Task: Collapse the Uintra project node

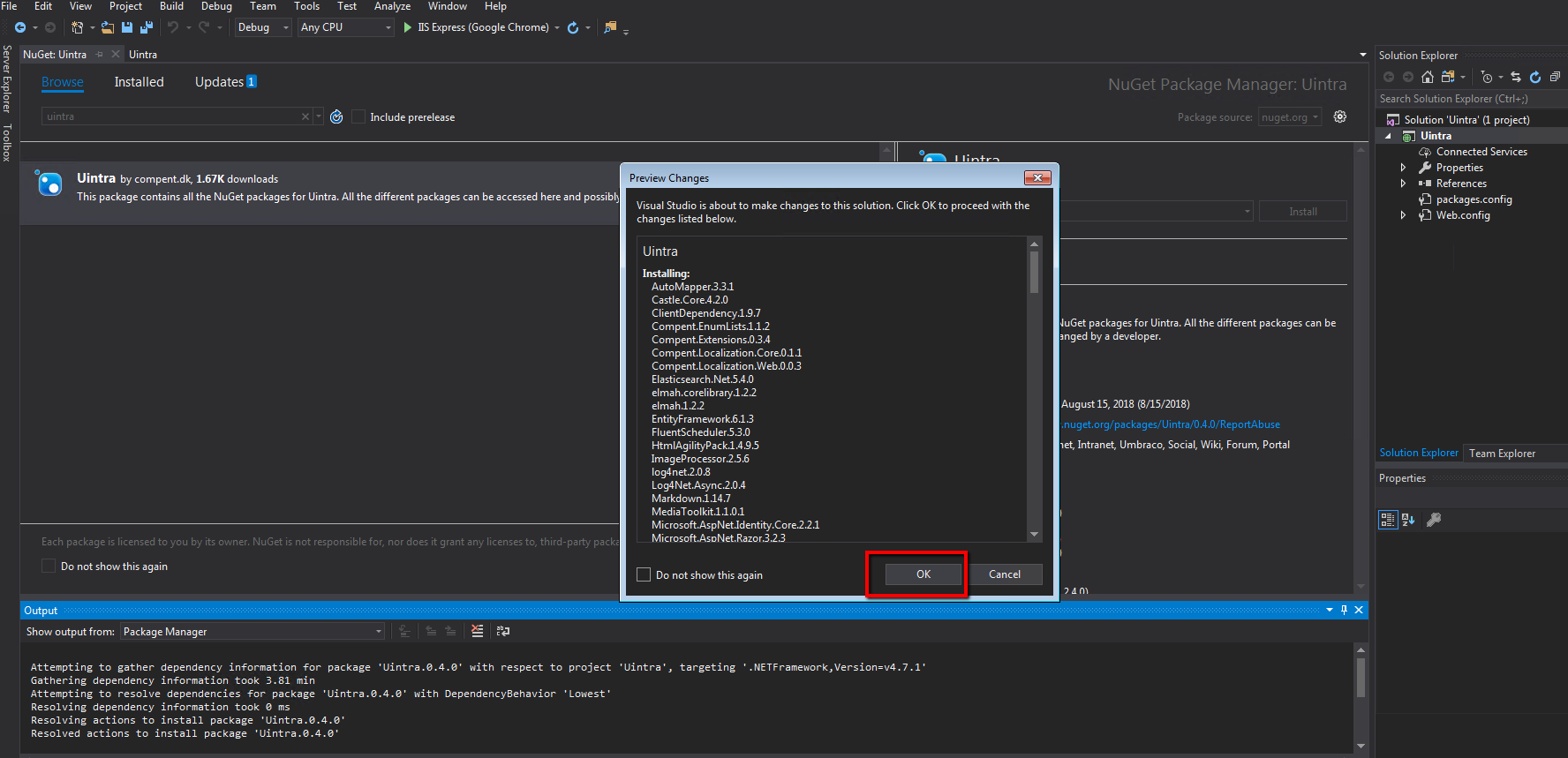Action: point(1388,136)
